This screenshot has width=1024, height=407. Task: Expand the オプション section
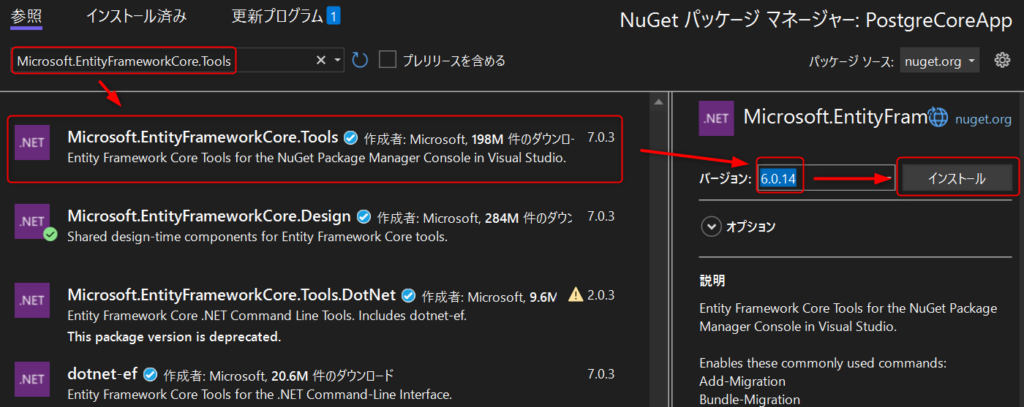coord(710,227)
